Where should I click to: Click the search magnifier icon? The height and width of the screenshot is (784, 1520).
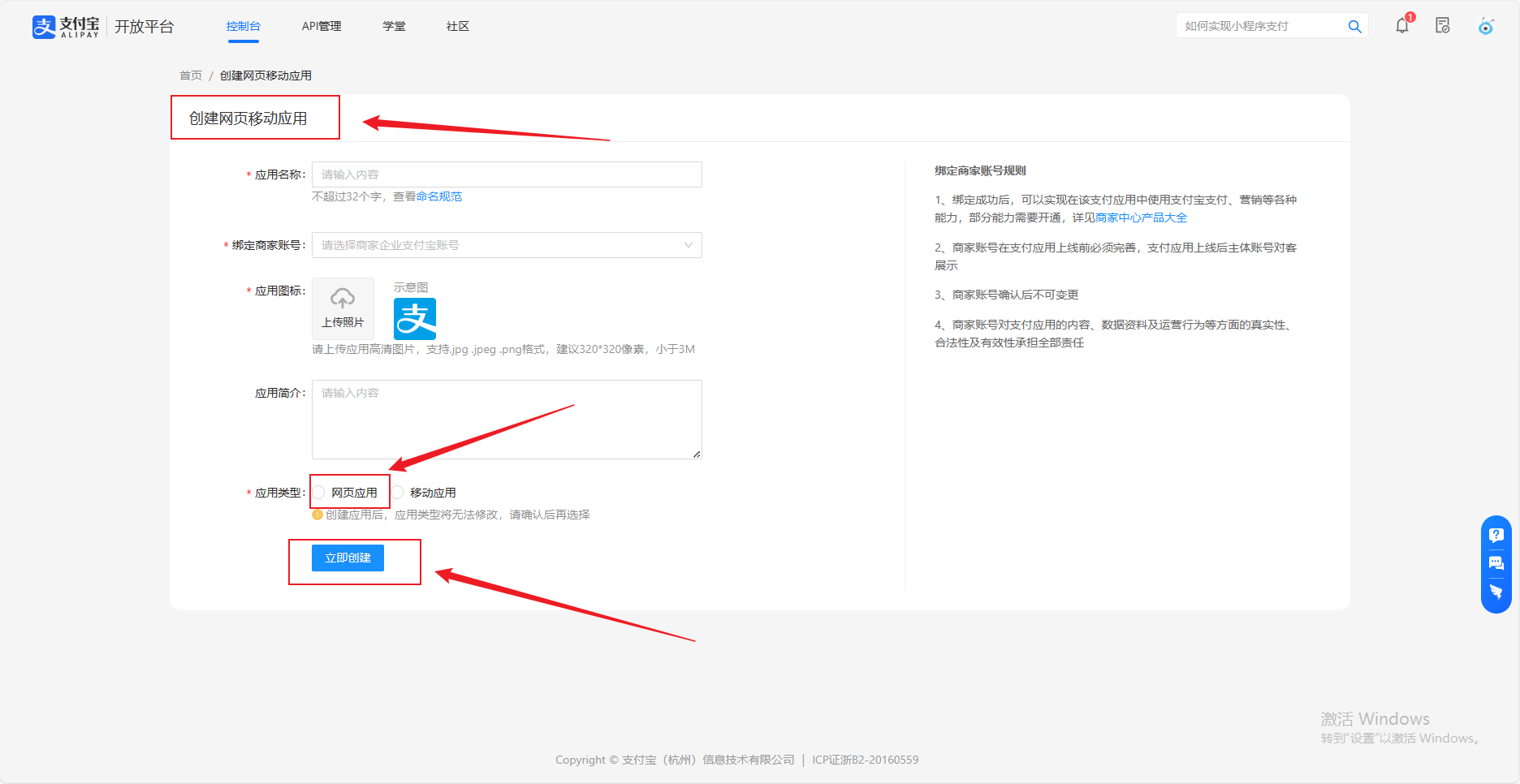tap(1354, 27)
